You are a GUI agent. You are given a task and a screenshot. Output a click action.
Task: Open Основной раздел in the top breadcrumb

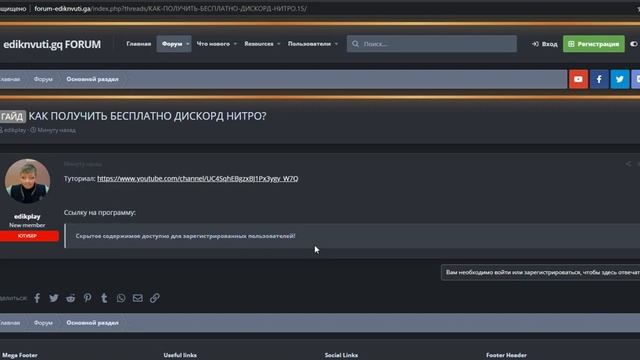tap(92, 79)
